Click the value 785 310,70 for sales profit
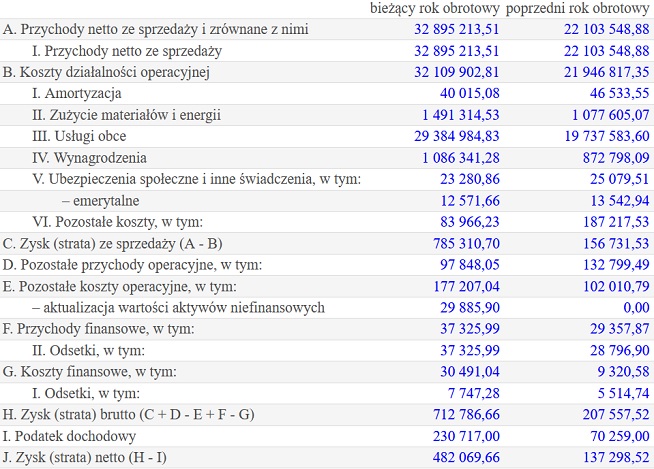This screenshot has height=469, width=654. pos(466,244)
